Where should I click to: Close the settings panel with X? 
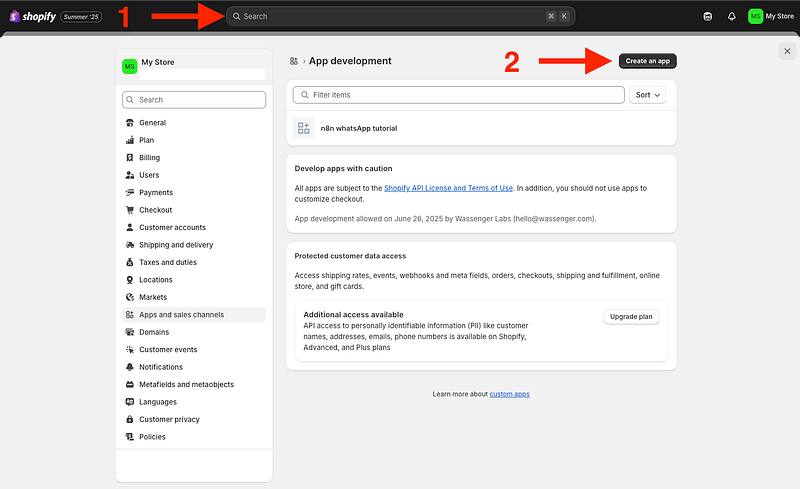point(786,51)
